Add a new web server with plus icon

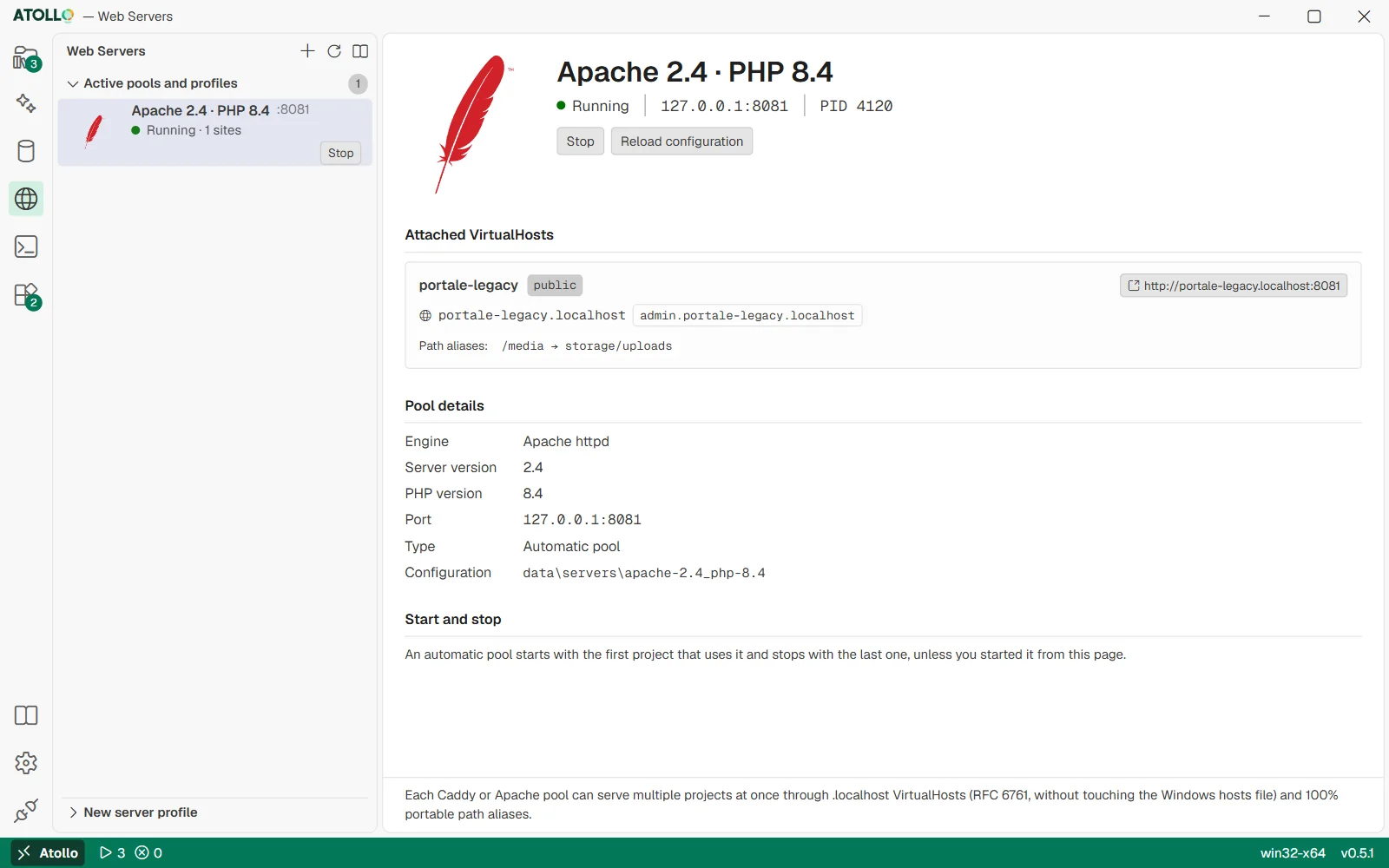tap(307, 51)
